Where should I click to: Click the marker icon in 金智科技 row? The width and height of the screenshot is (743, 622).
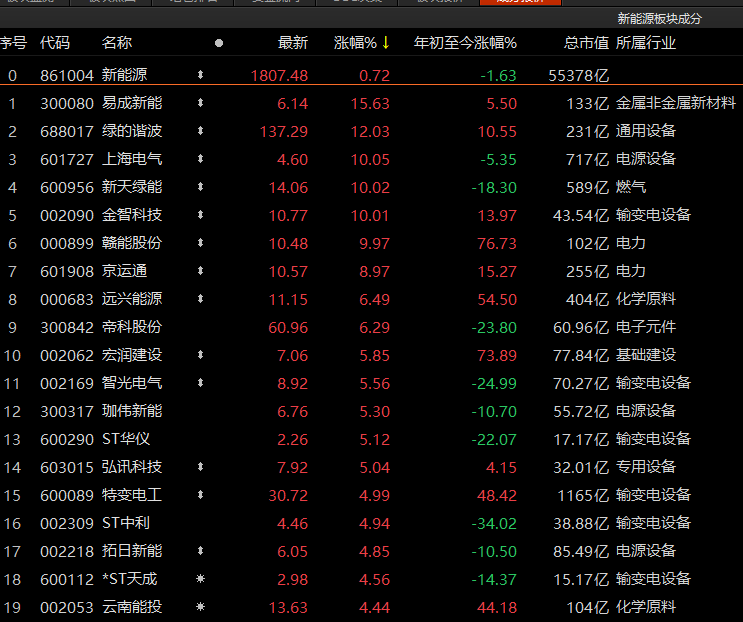(x=200, y=215)
